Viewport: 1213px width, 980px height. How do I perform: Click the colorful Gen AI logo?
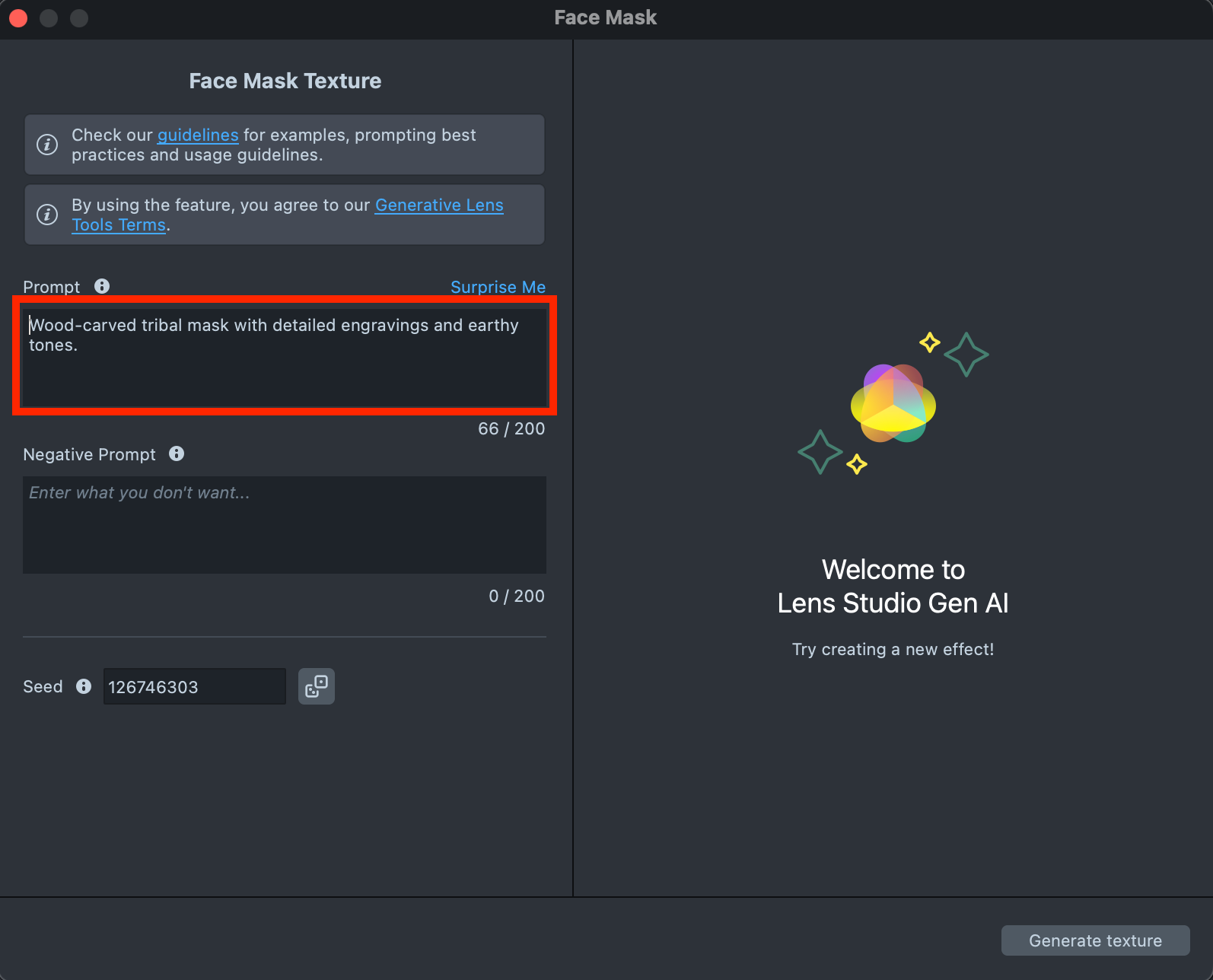pos(893,403)
